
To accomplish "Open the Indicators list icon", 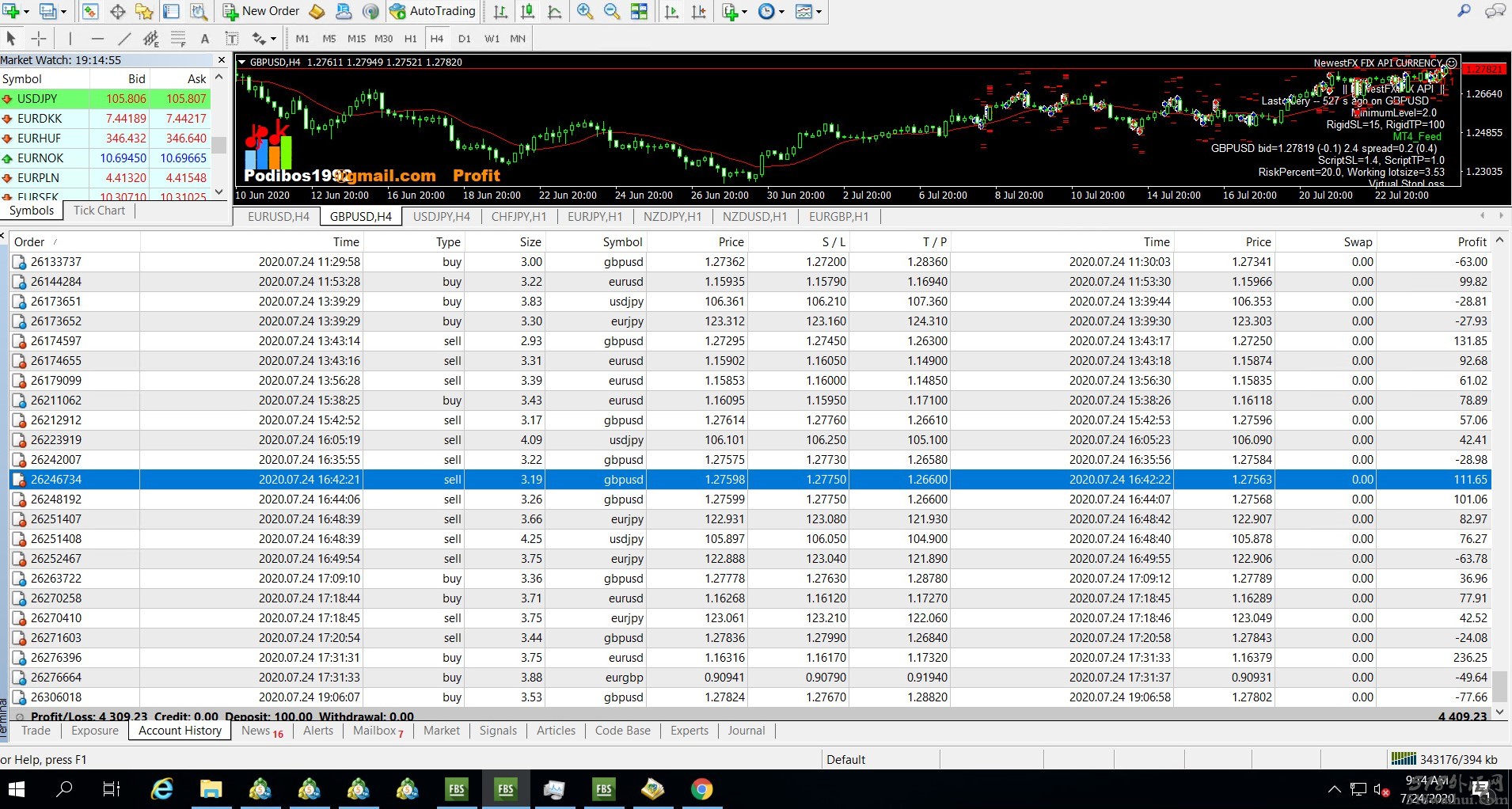I will click(x=730, y=12).
